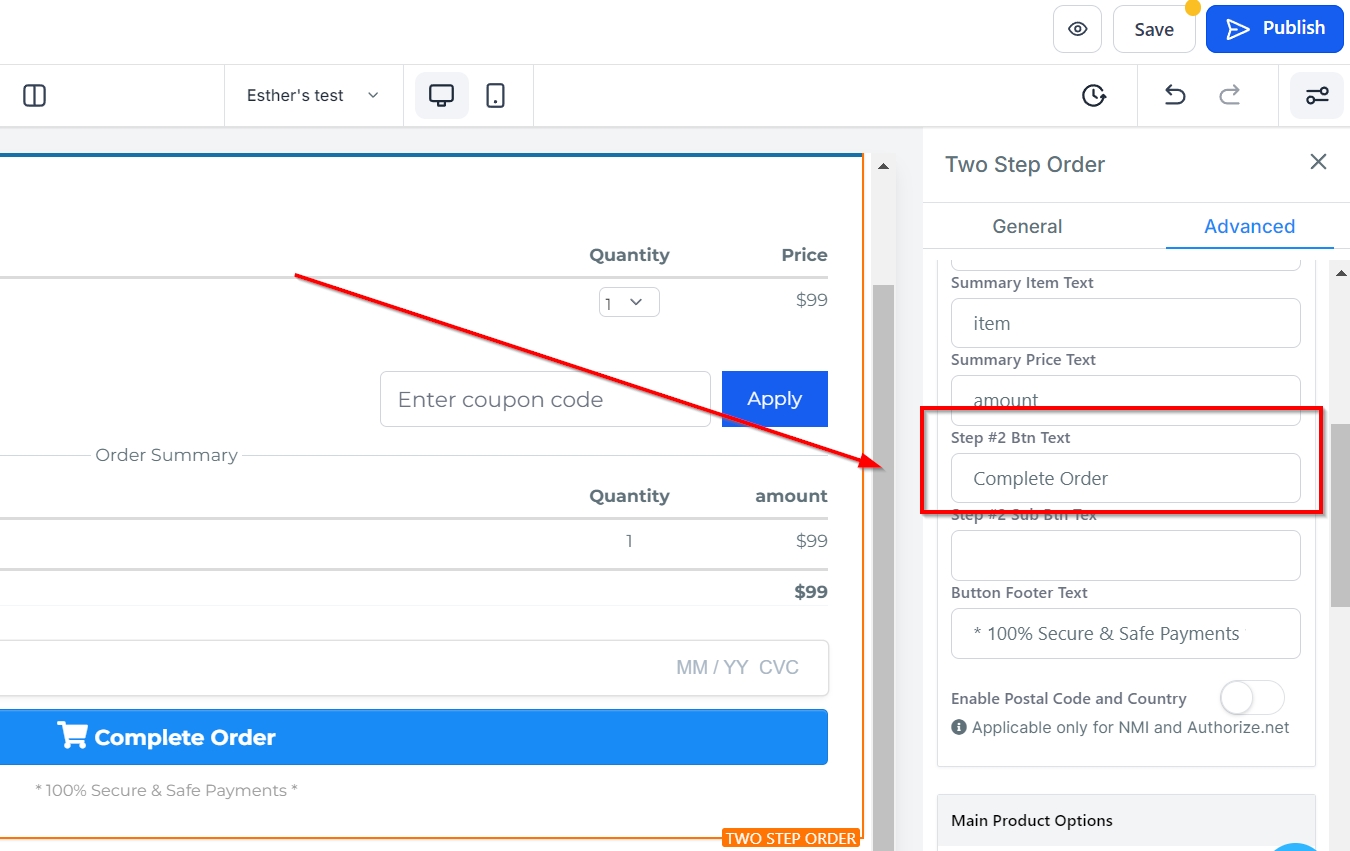The image size is (1350, 851).
Task: Toggle the left layout panel icon
Action: [35, 96]
